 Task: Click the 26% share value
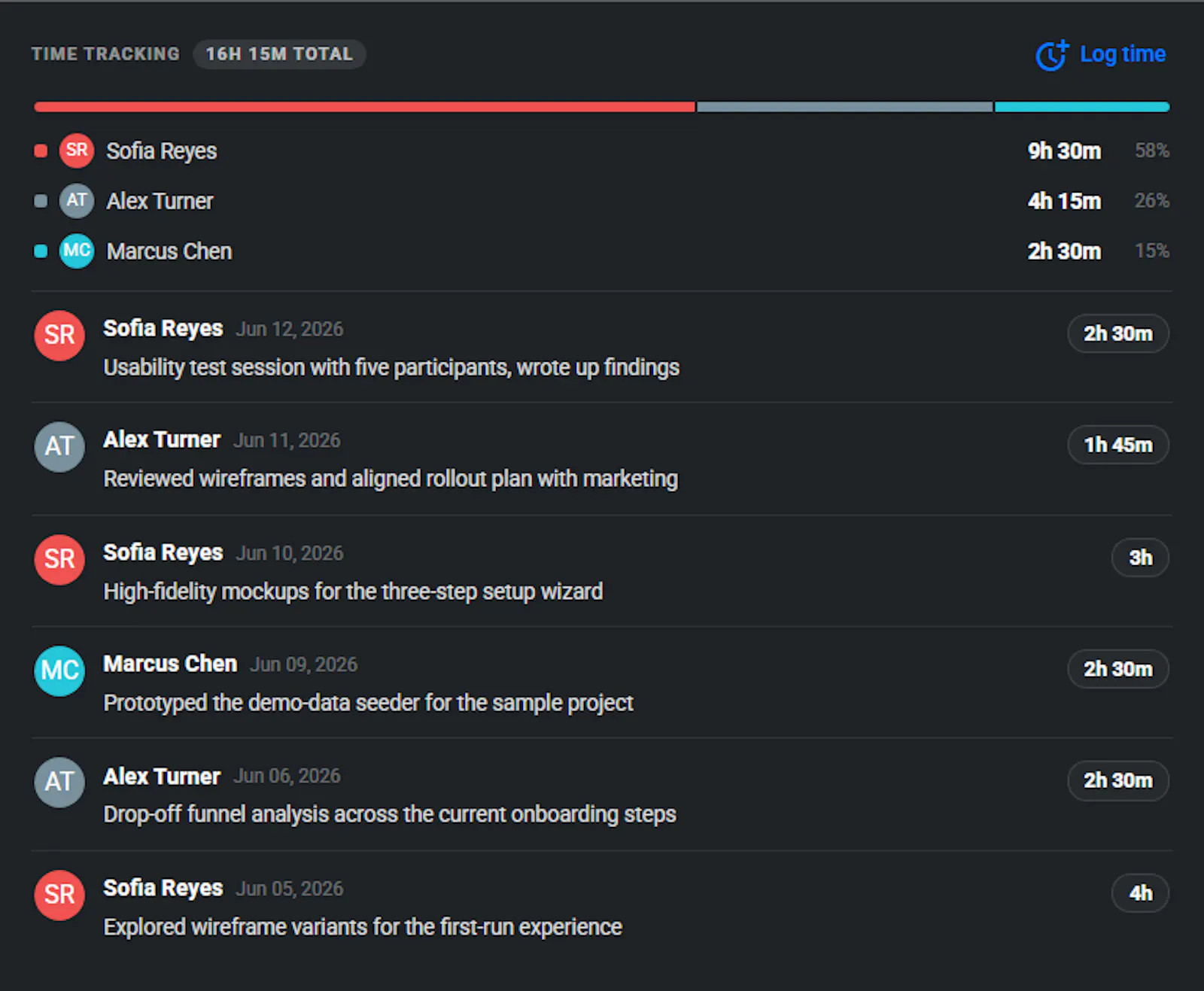coord(1152,201)
